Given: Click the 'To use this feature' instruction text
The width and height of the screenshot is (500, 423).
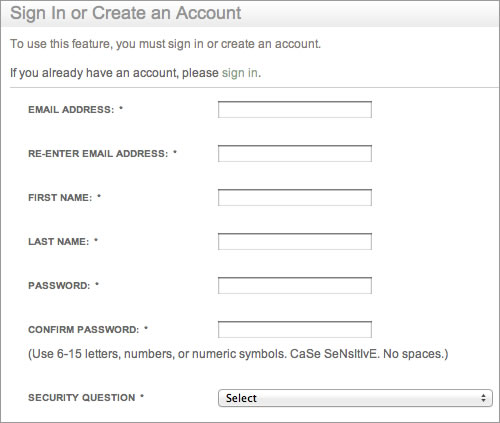Looking at the screenshot, I should [165, 44].
